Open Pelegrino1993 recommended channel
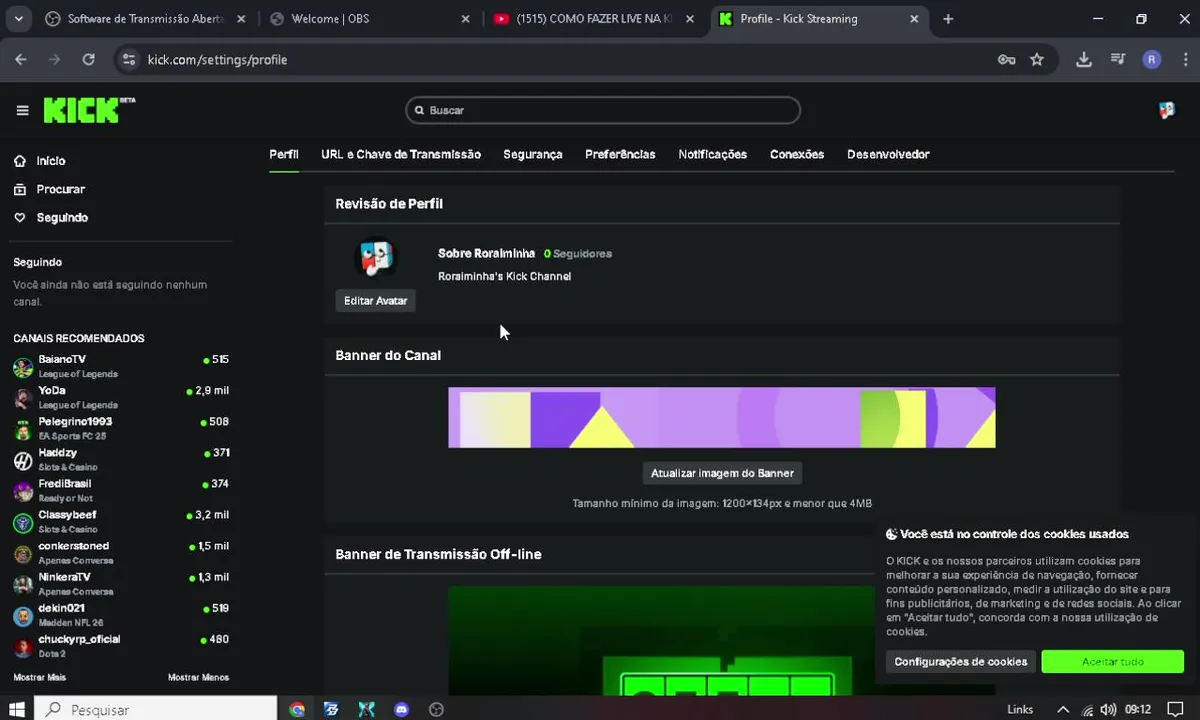The width and height of the screenshot is (1200, 720). (121, 428)
